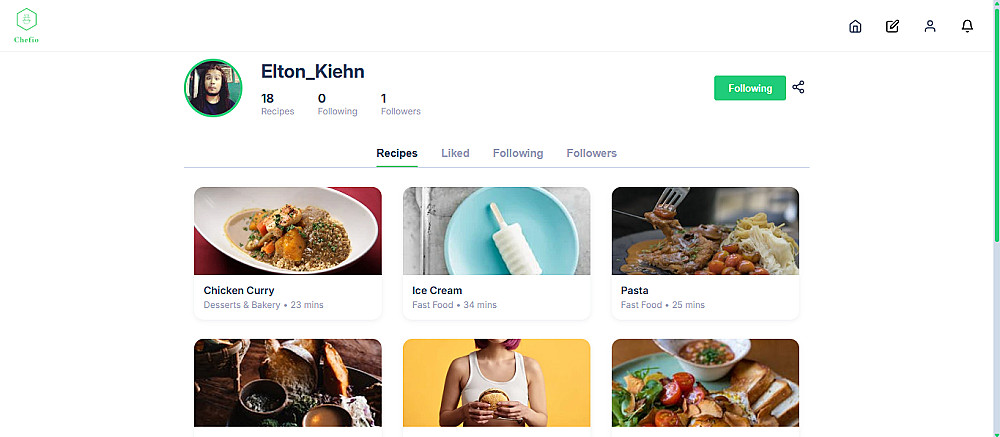Open the Chicken Curry recipe image

point(288,231)
